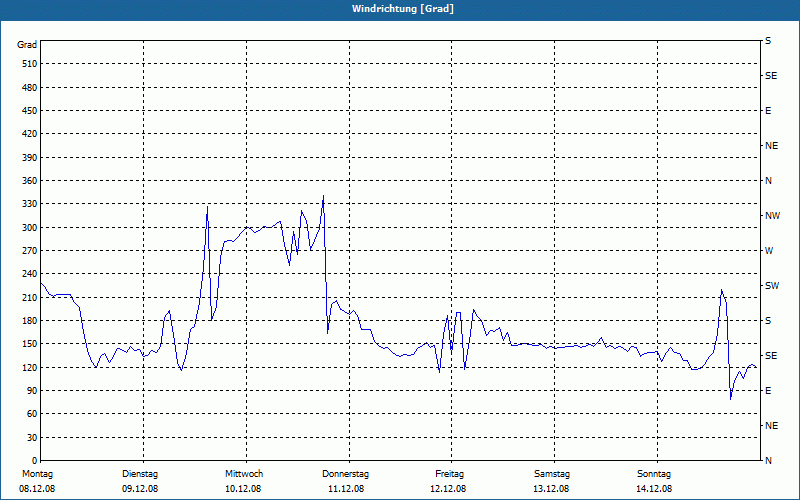800x500 pixels.
Task: Select the 'Grad' unit label on the axis
Action: click(27, 45)
